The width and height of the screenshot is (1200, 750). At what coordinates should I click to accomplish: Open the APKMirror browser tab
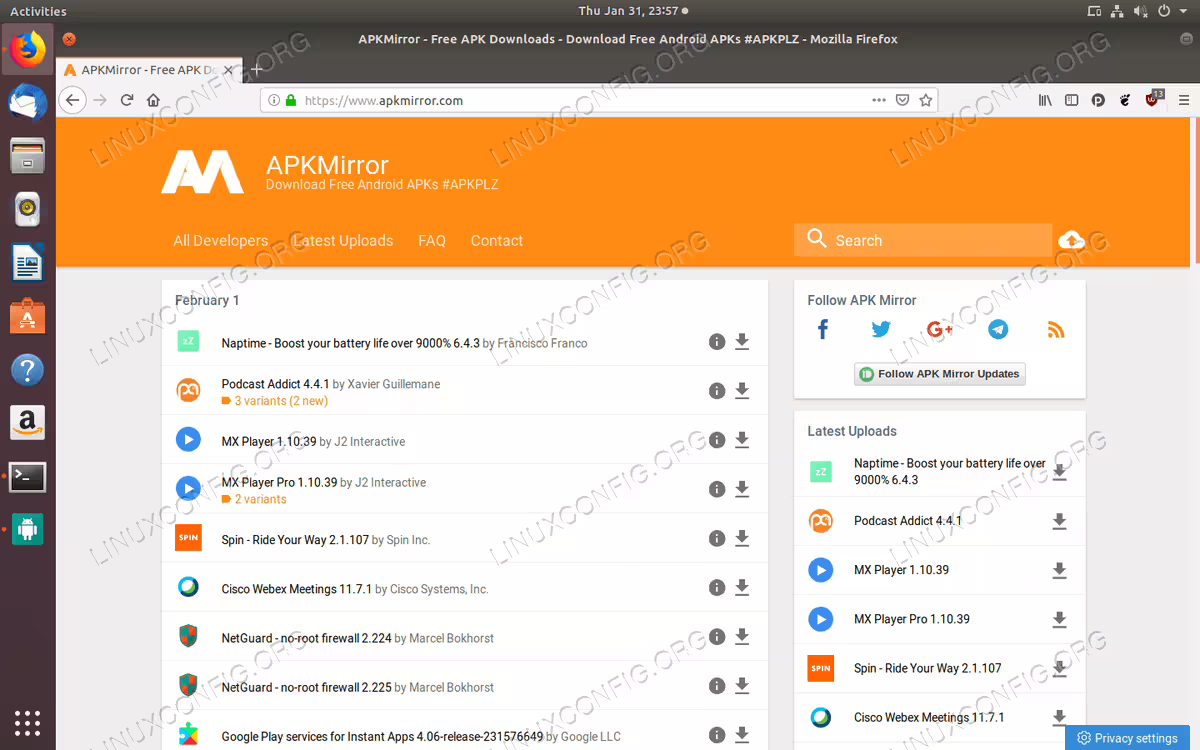150,70
